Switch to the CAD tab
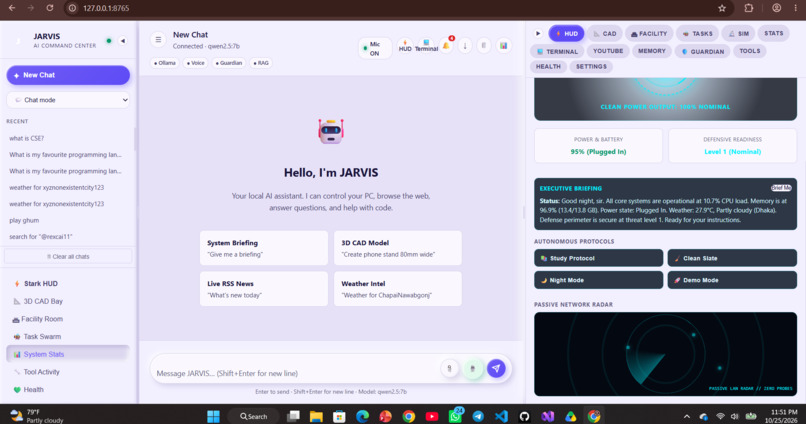806x424 pixels. coord(604,33)
